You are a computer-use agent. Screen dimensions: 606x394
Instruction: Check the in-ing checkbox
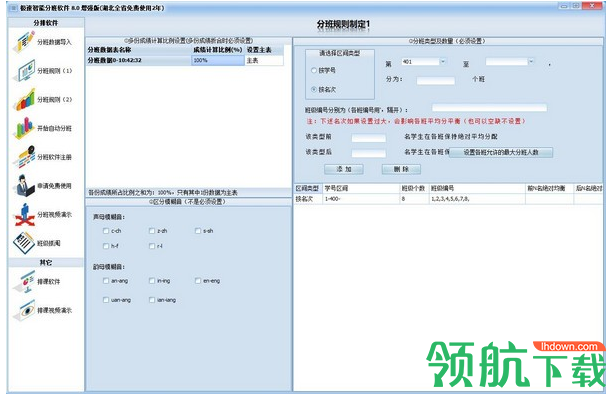tap(152, 281)
